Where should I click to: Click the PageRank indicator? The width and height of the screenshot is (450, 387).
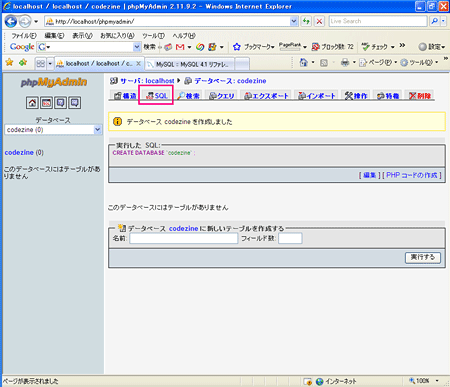click(290, 46)
